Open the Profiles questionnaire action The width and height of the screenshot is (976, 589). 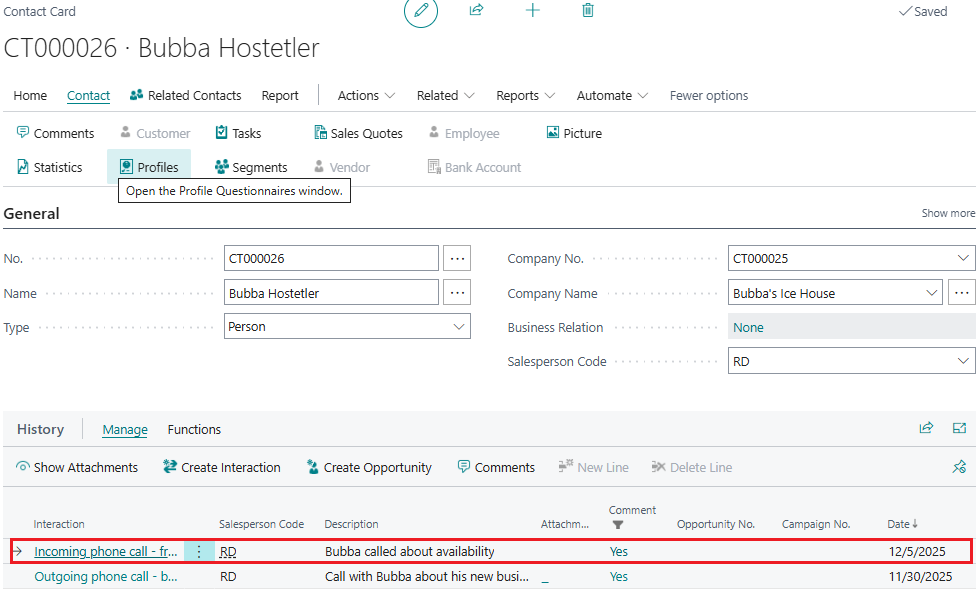click(149, 167)
